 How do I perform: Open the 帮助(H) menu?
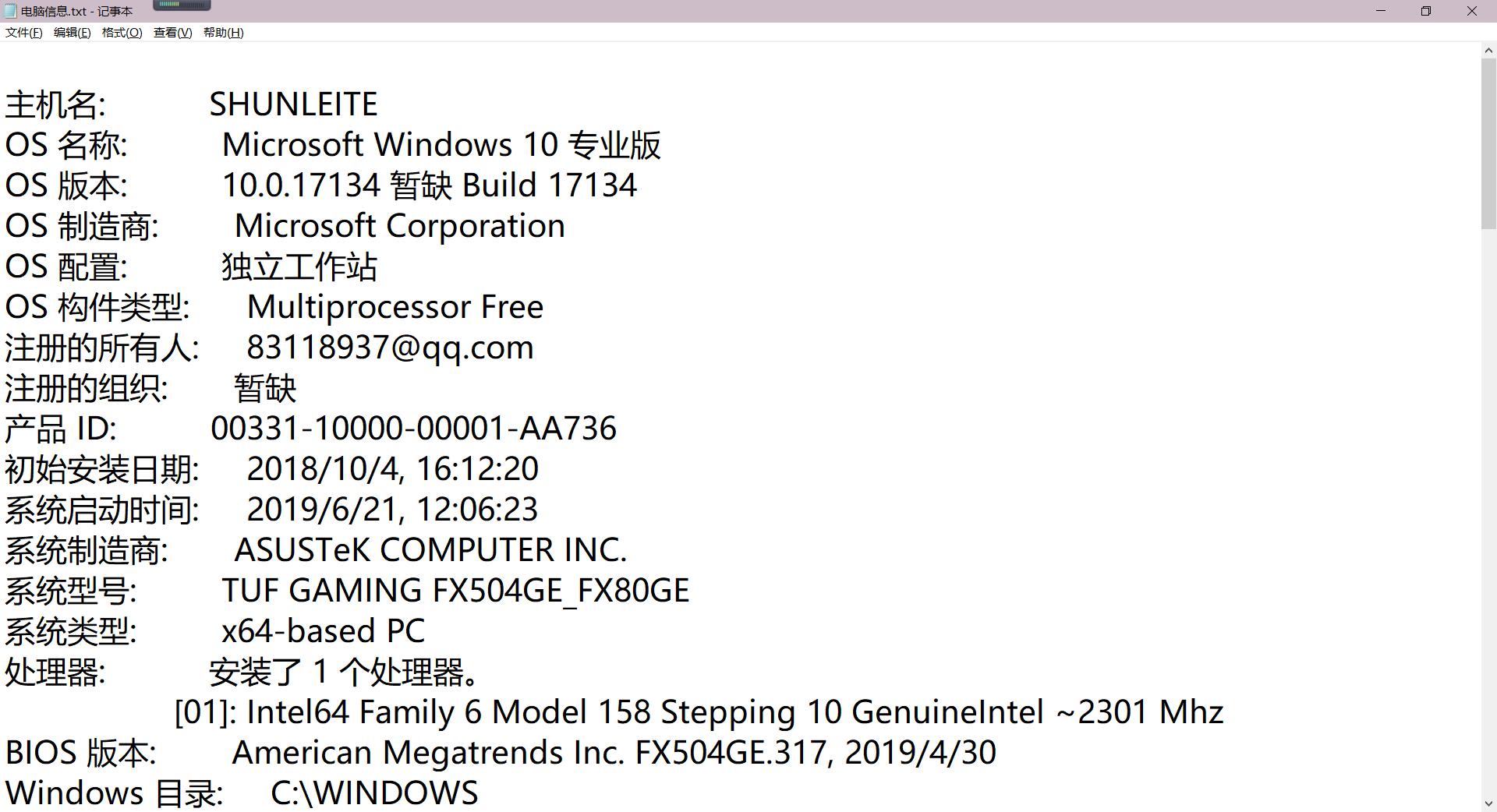point(223,33)
